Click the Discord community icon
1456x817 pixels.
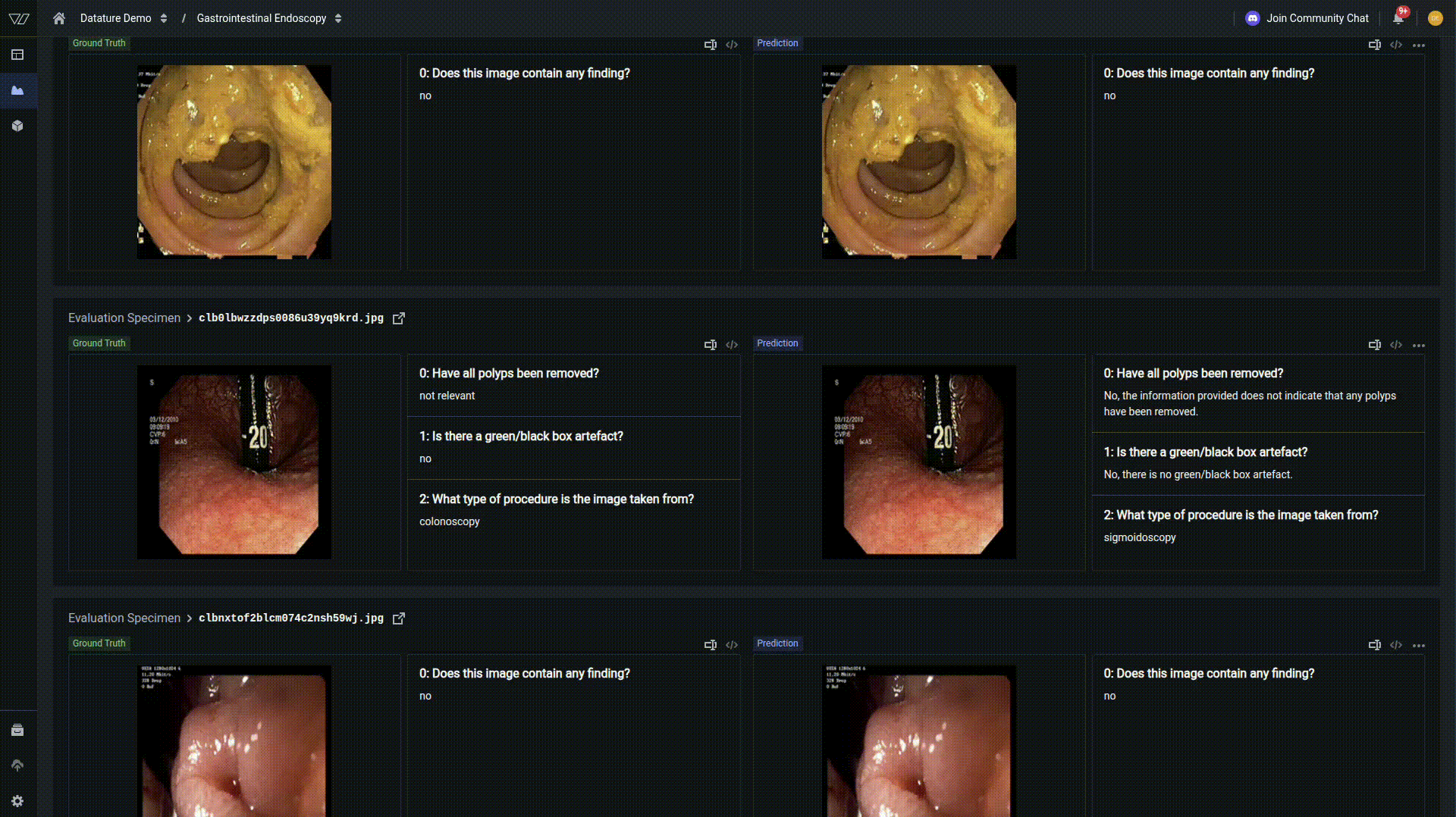point(1253,18)
